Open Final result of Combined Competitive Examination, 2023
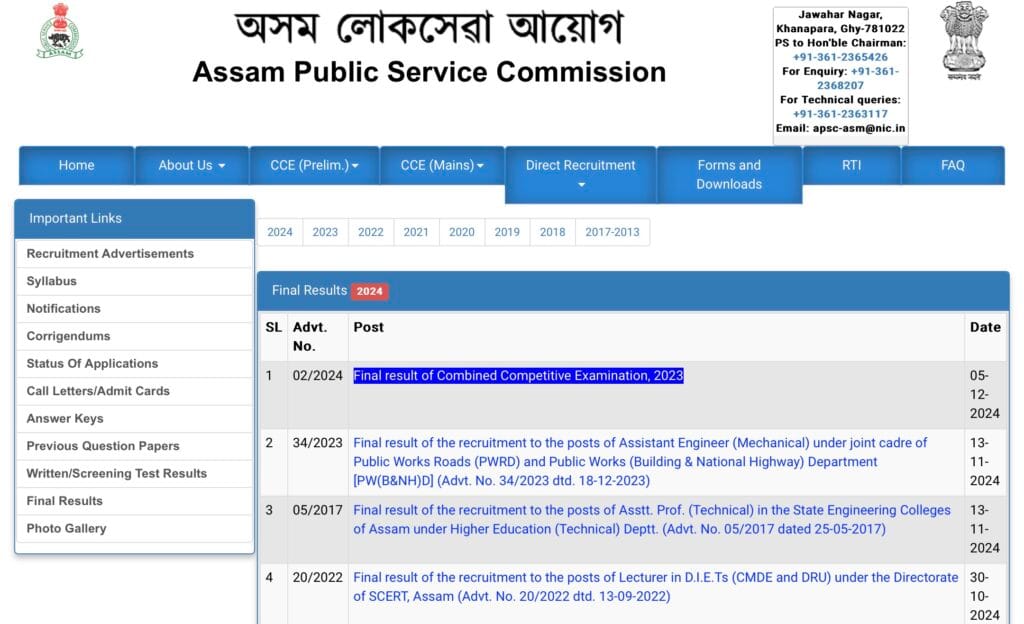 point(518,376)
